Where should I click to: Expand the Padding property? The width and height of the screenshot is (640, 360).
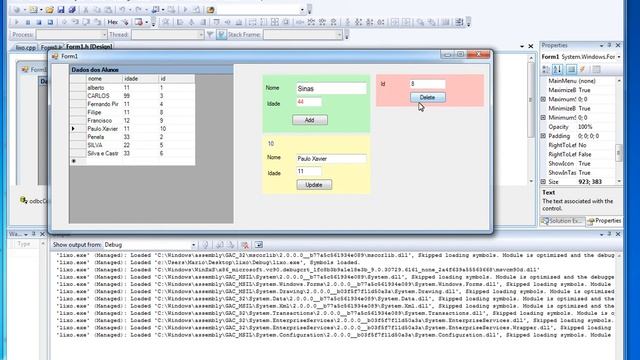(x=543, y=136)
